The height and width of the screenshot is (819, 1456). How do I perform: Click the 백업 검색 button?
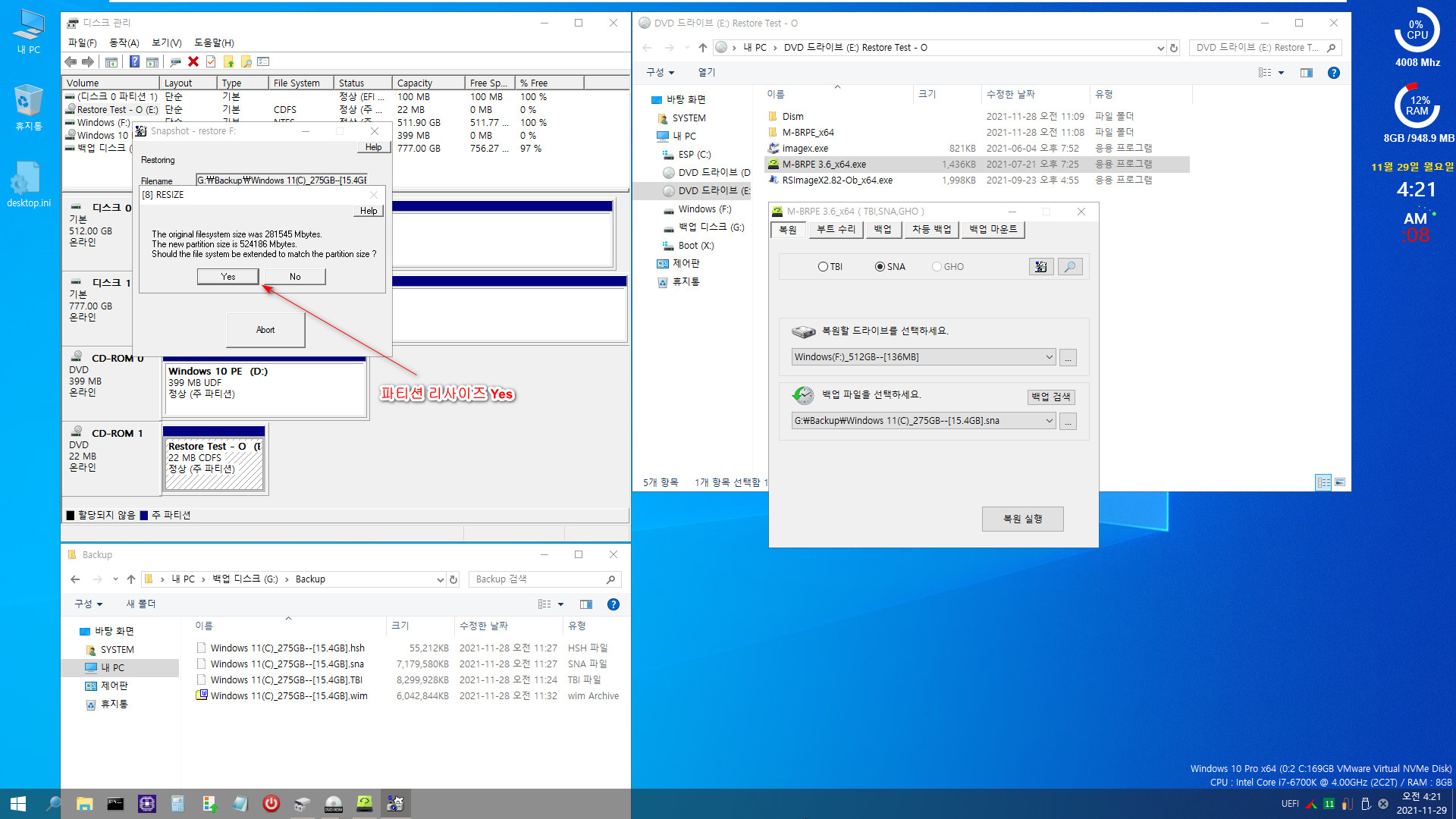(1051, 397)
